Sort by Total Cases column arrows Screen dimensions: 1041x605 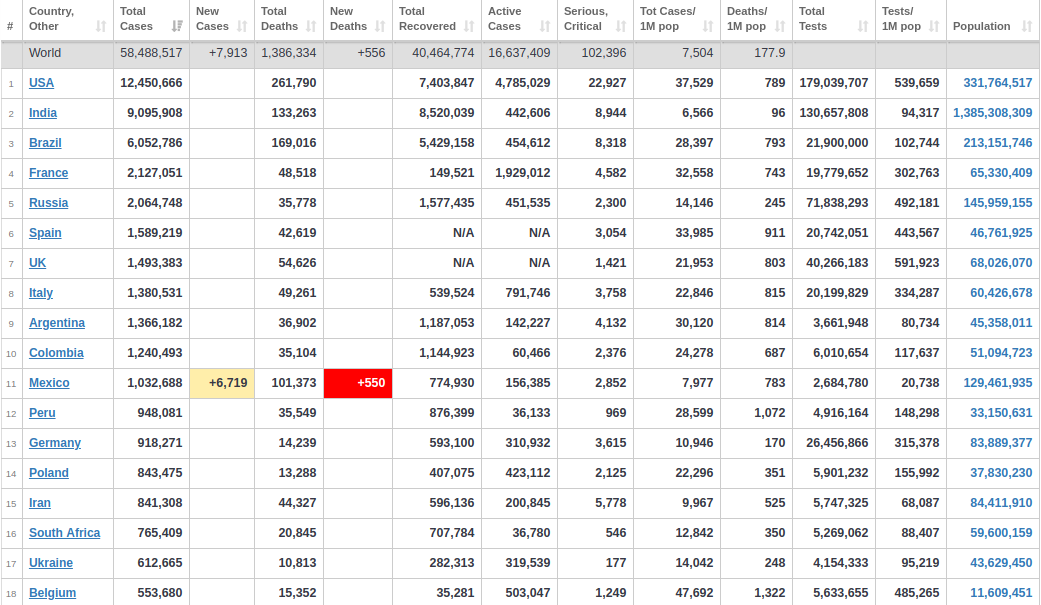coord(177,27)
